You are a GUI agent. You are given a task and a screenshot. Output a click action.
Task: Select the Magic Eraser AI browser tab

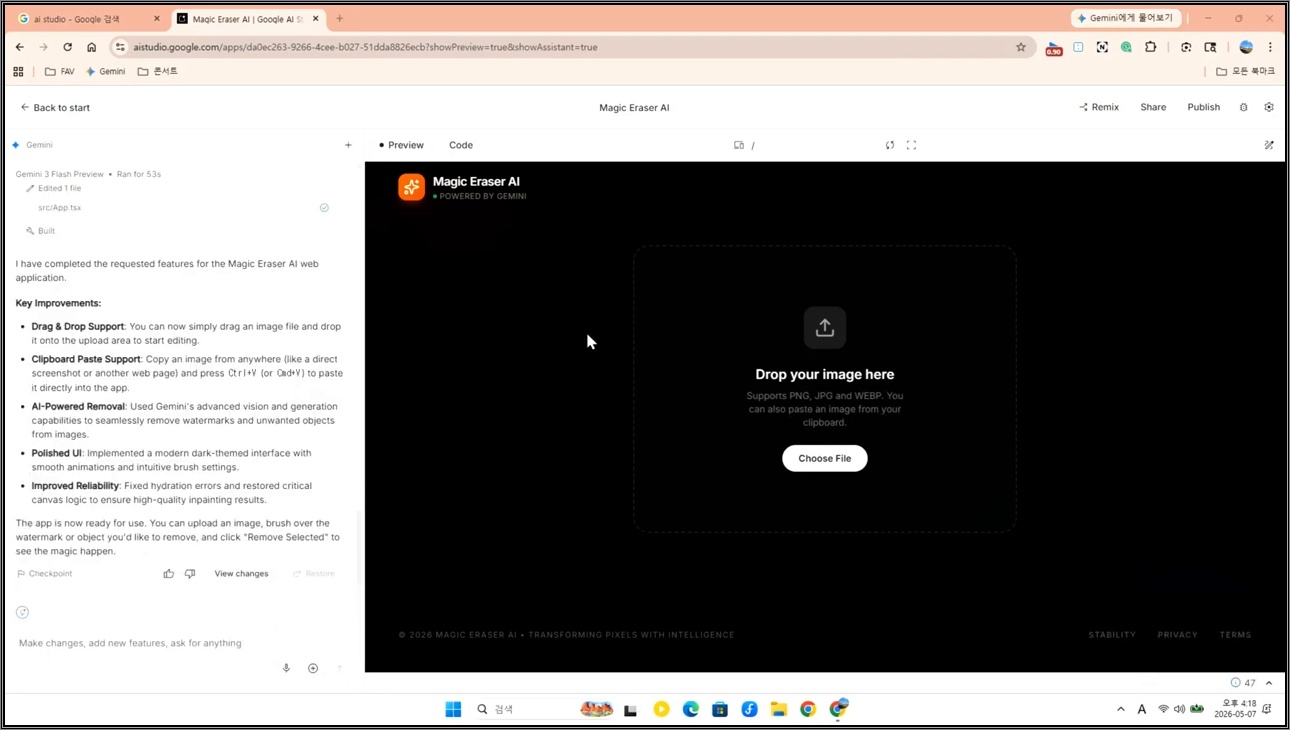click(x=247, y=19)
